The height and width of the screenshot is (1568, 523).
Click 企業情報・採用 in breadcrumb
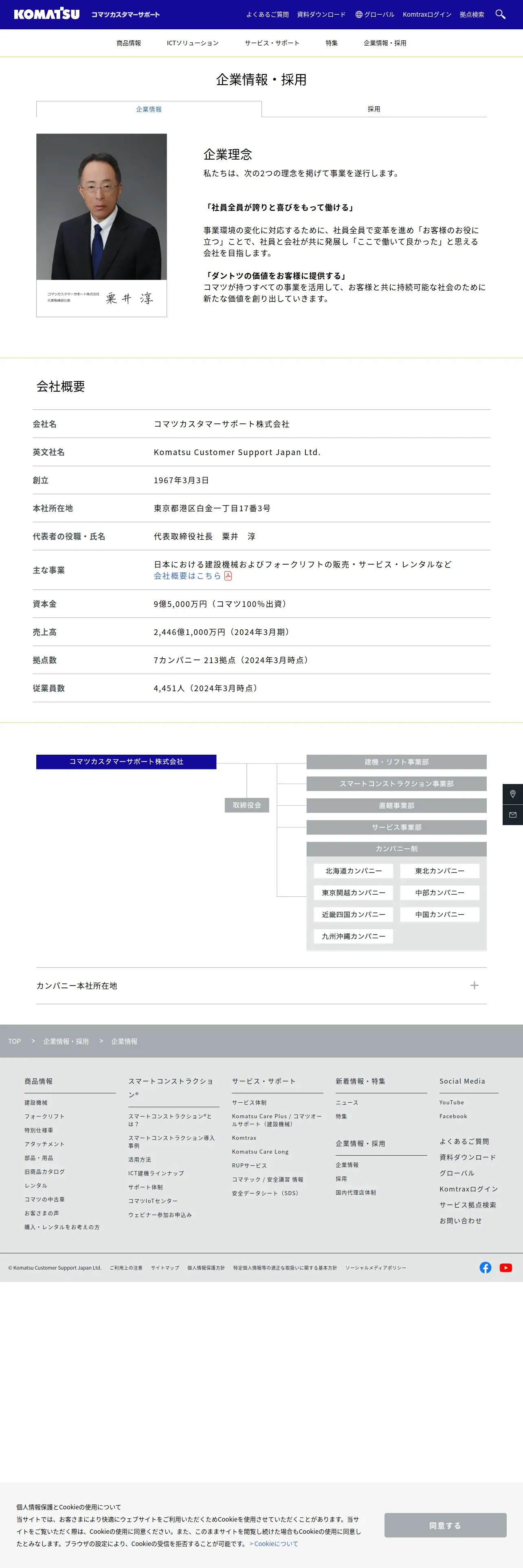pos(66,1041)
